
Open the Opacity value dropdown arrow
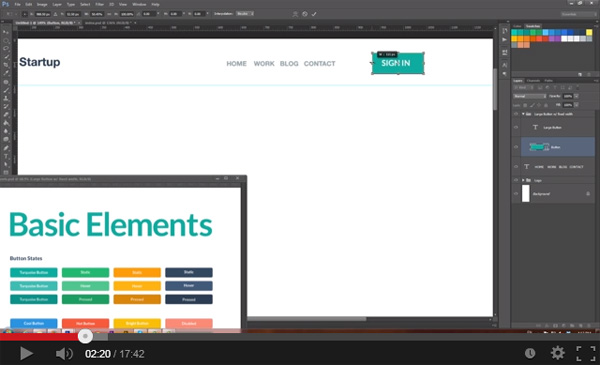click(x=576, y=96)
